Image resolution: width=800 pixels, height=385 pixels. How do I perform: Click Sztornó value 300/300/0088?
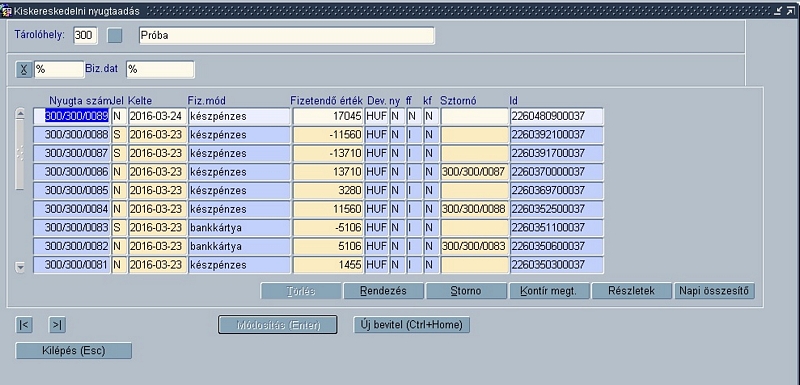[474, 209]
